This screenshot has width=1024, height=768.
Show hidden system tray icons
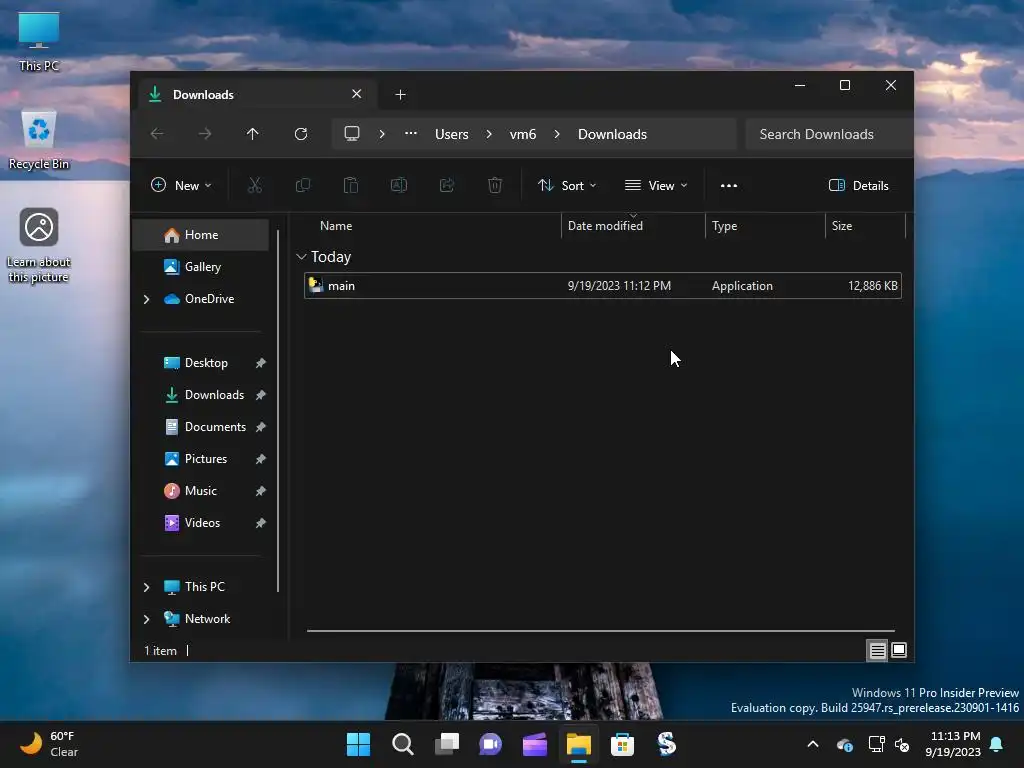813,744
